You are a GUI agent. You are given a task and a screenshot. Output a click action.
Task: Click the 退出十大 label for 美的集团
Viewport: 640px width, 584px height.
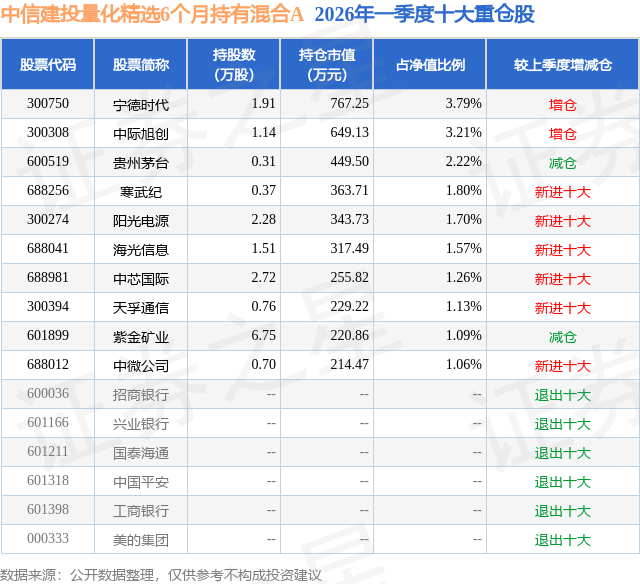coord(563,540)
